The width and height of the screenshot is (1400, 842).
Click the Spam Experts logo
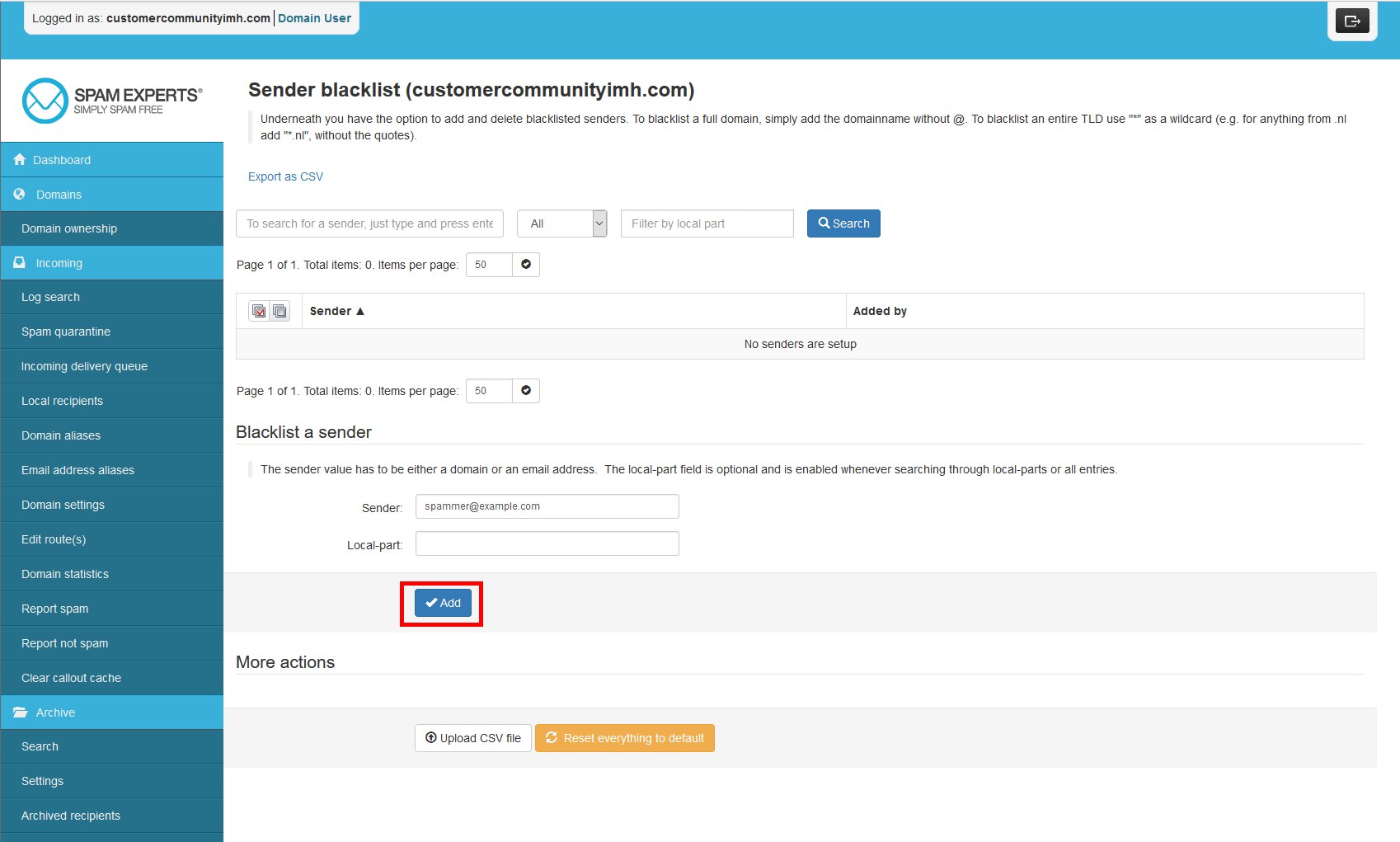point(112,101)
